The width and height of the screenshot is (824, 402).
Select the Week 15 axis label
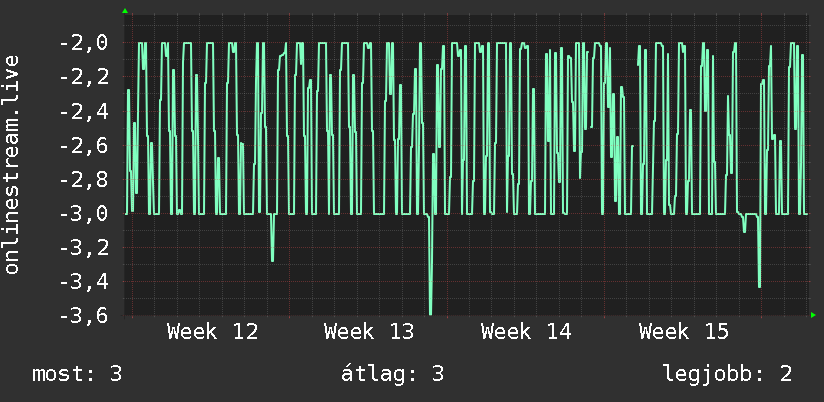684,332
